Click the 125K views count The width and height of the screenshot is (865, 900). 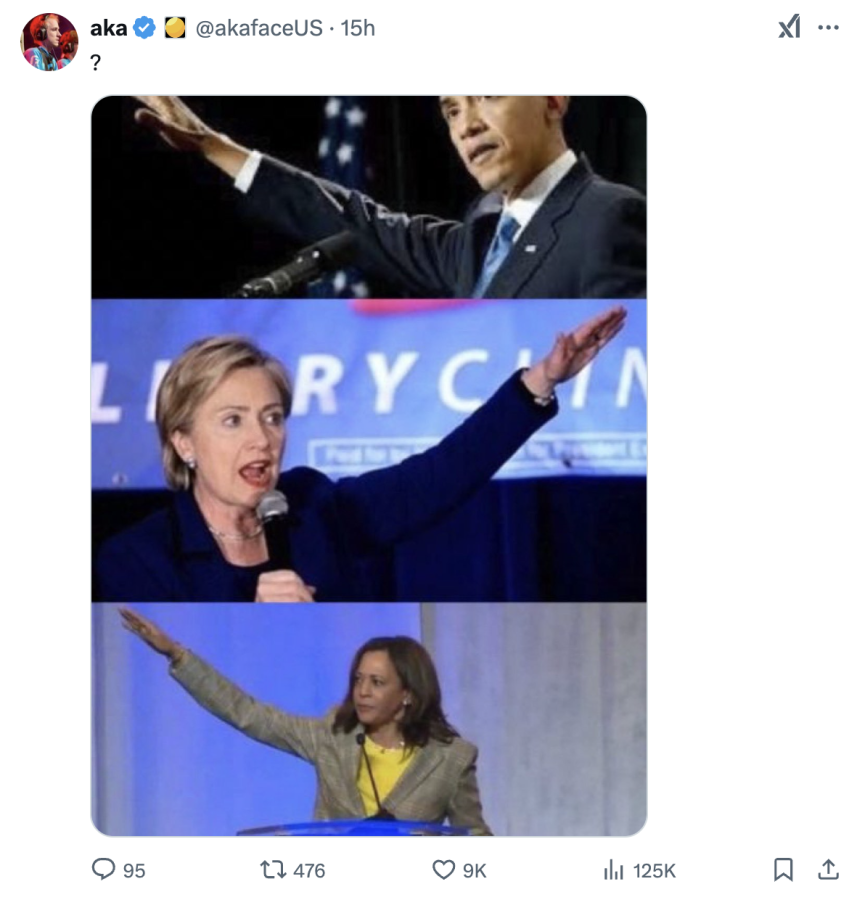click(654, 871)
